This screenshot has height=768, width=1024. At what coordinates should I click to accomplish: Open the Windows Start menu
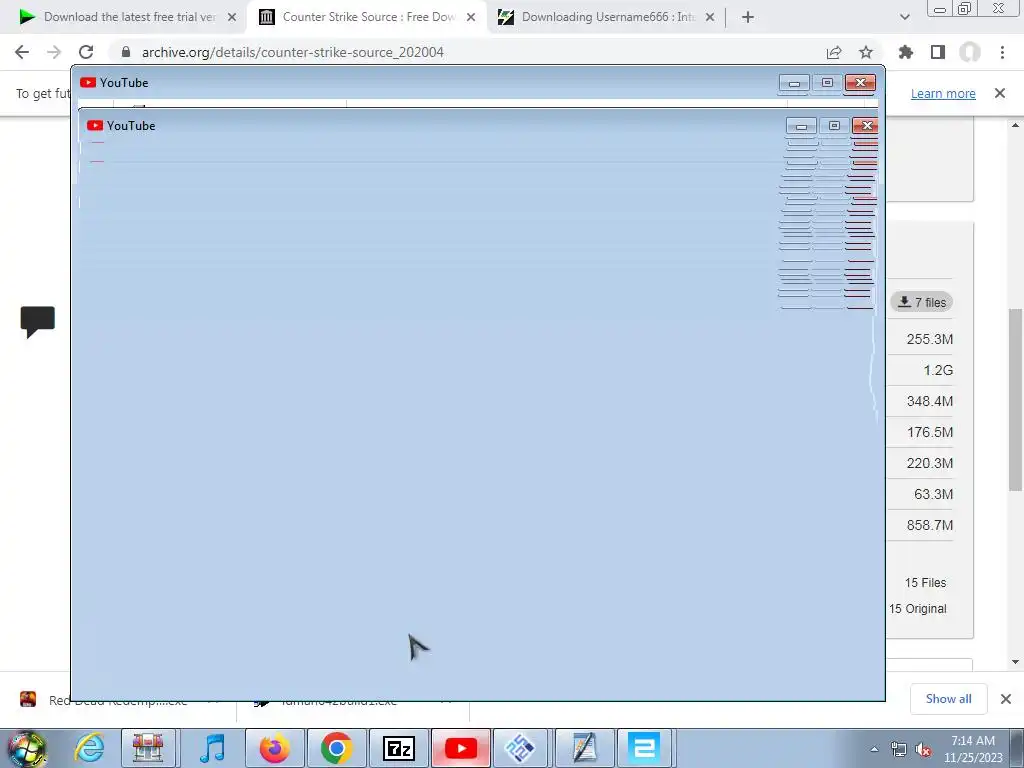click(27, 748)
